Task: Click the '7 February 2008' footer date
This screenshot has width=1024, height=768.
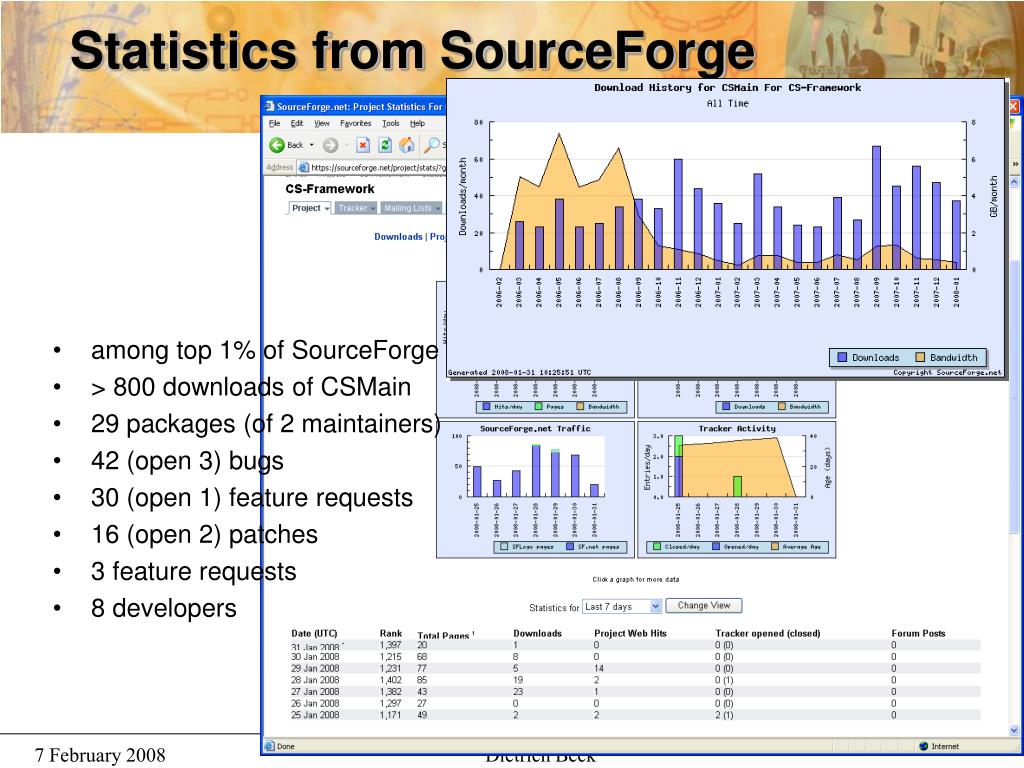Action: coord(100,755)
